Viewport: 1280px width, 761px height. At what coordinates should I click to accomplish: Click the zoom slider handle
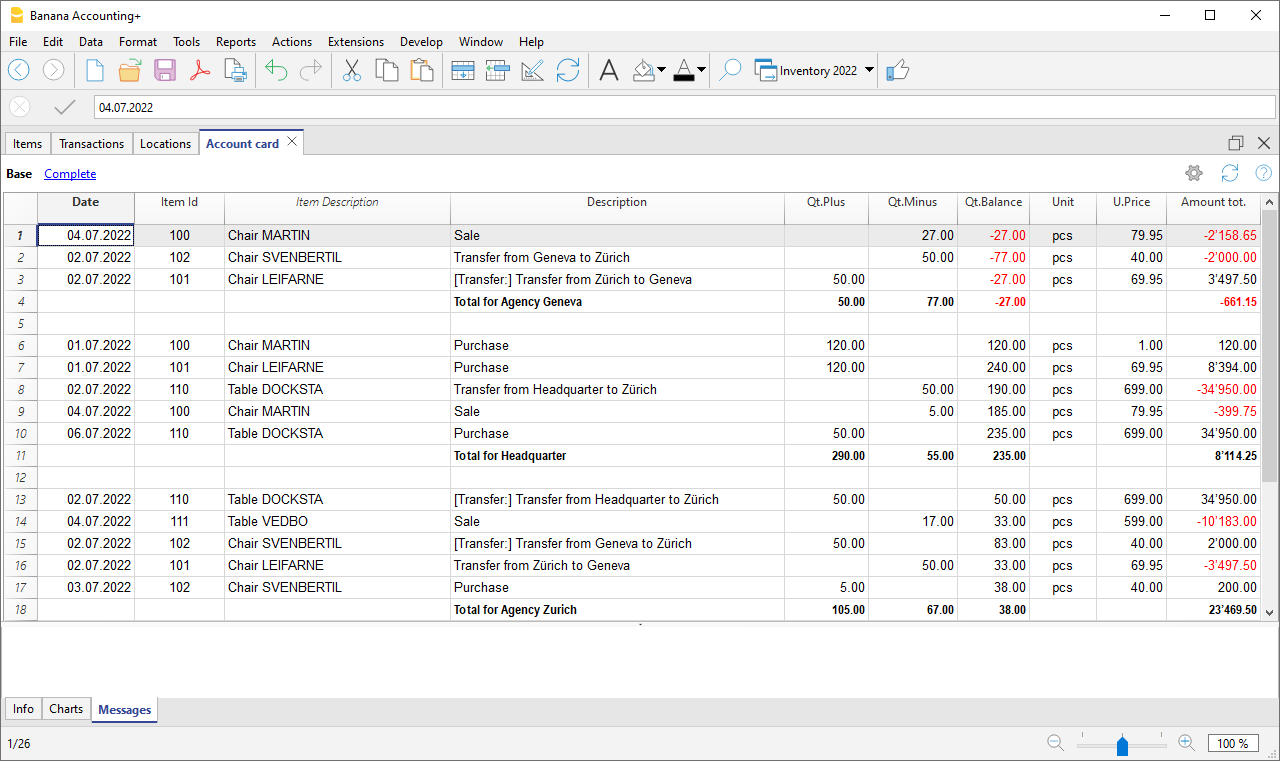click(1122, 745)
